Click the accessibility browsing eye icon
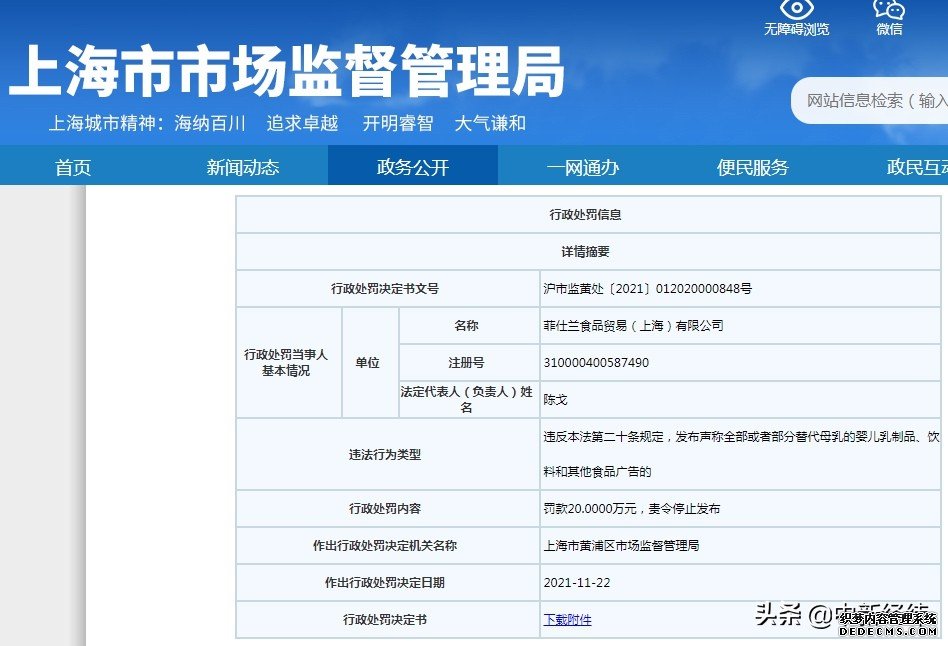The image size is (948, 646). click(796, 8)
